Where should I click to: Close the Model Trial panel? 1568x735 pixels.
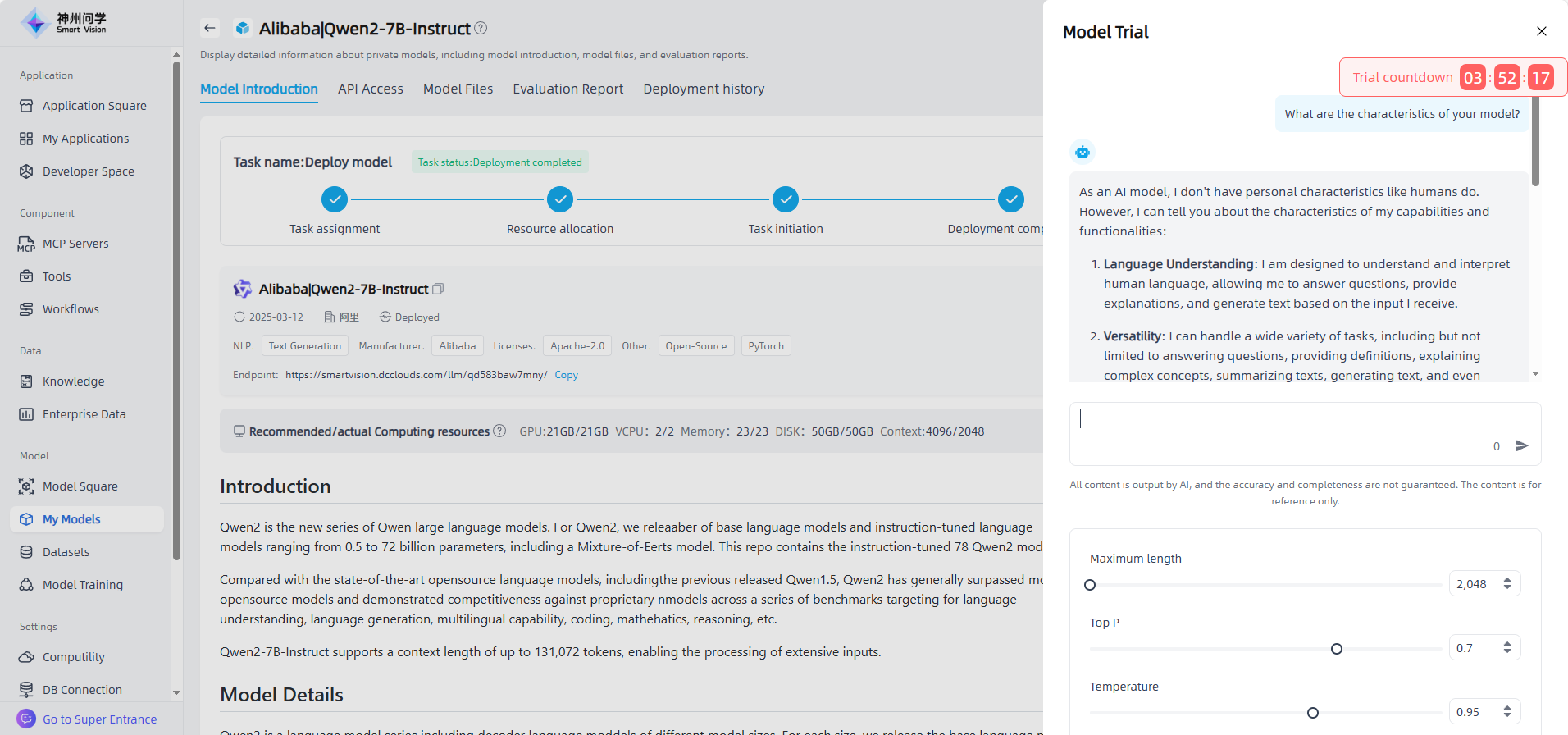click(x=1541, y=31)
